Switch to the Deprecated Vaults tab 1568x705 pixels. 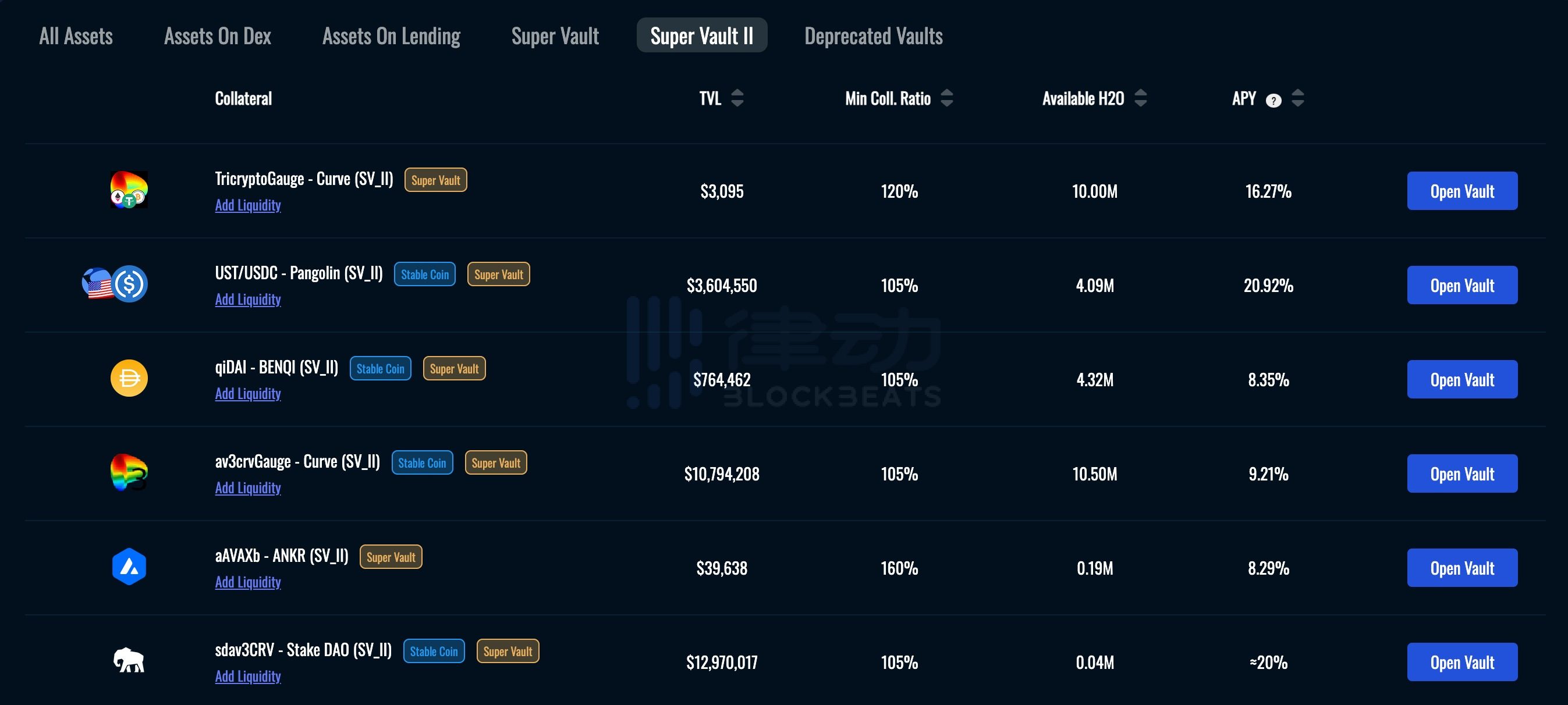point(873,36)
